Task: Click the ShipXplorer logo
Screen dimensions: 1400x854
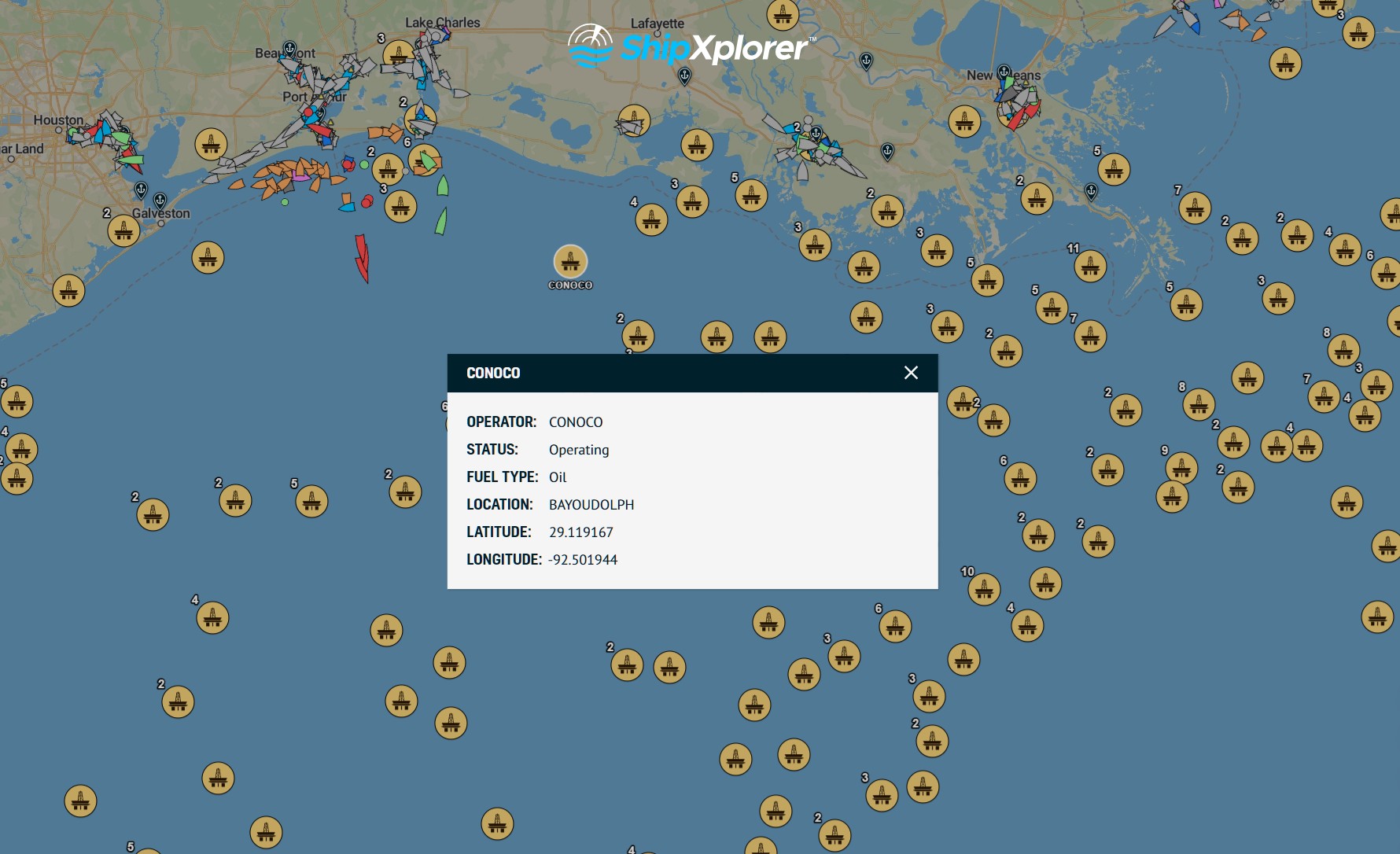Action: [x=692, y=47]
